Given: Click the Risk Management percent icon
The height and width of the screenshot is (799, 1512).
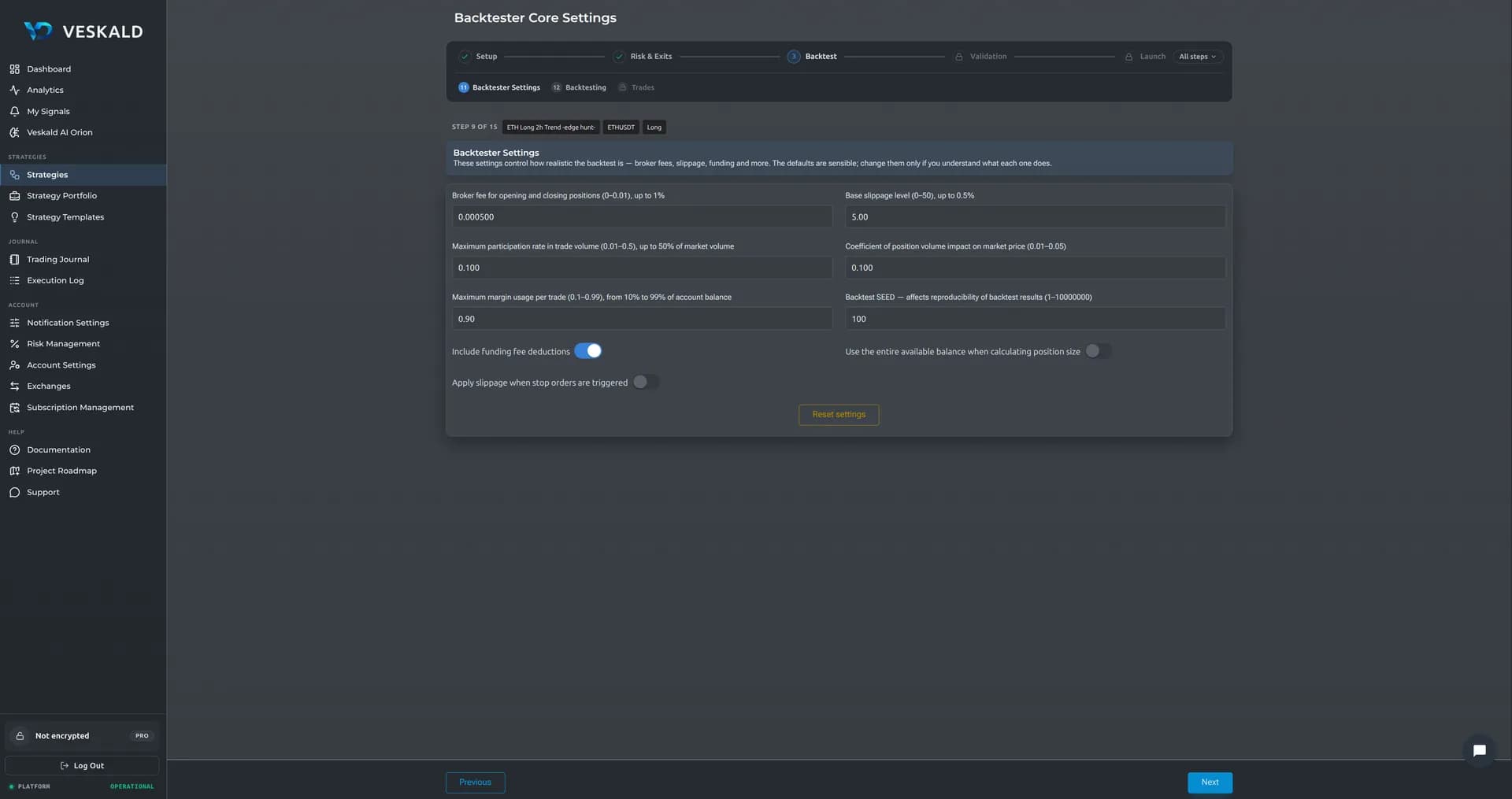Looking at the screenshot, I should coord(14,344).
